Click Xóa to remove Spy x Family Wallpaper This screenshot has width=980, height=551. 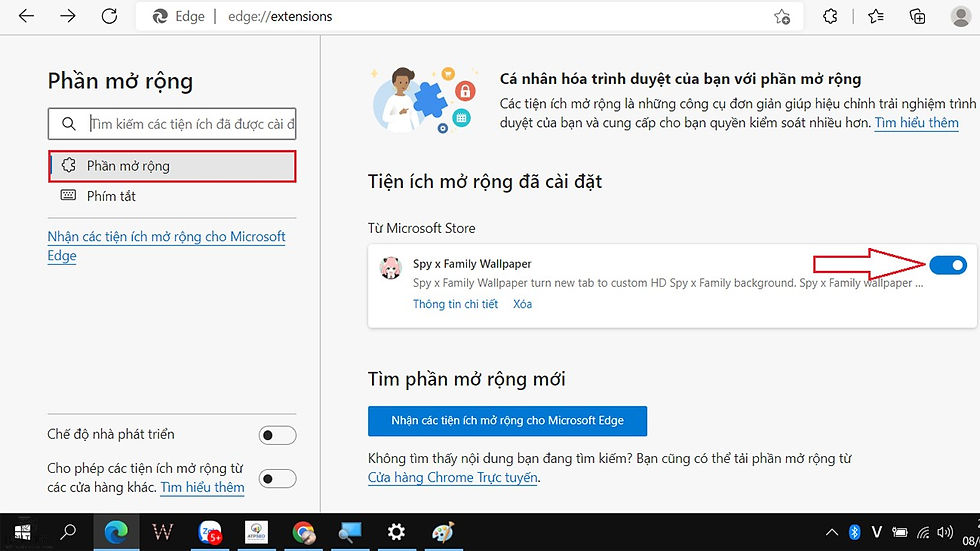(522, 304)
